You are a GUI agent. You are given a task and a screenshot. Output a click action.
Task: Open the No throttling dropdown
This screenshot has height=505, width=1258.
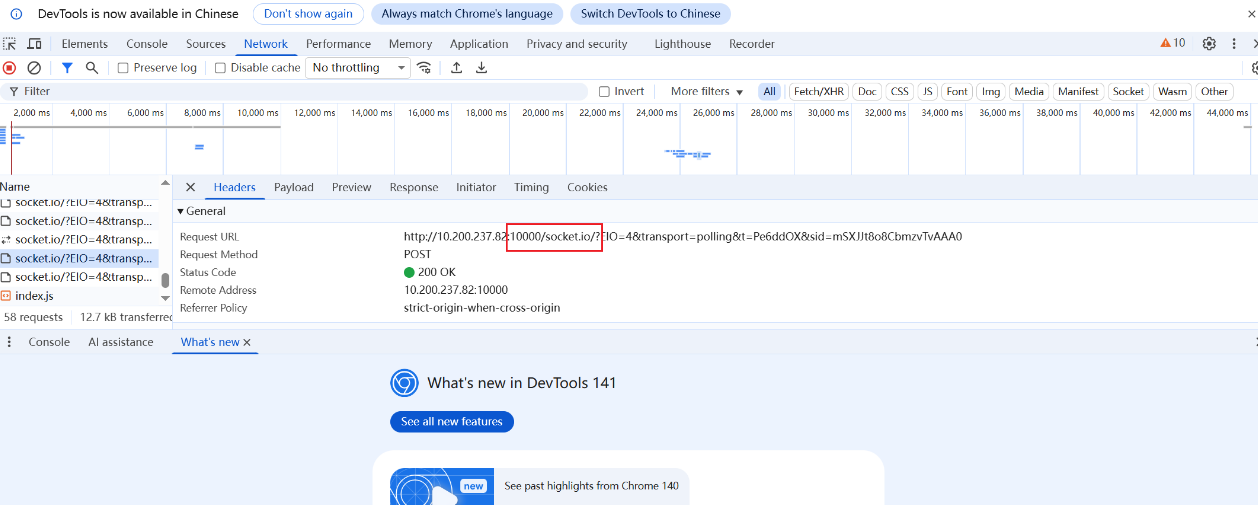tap(359, 68)
